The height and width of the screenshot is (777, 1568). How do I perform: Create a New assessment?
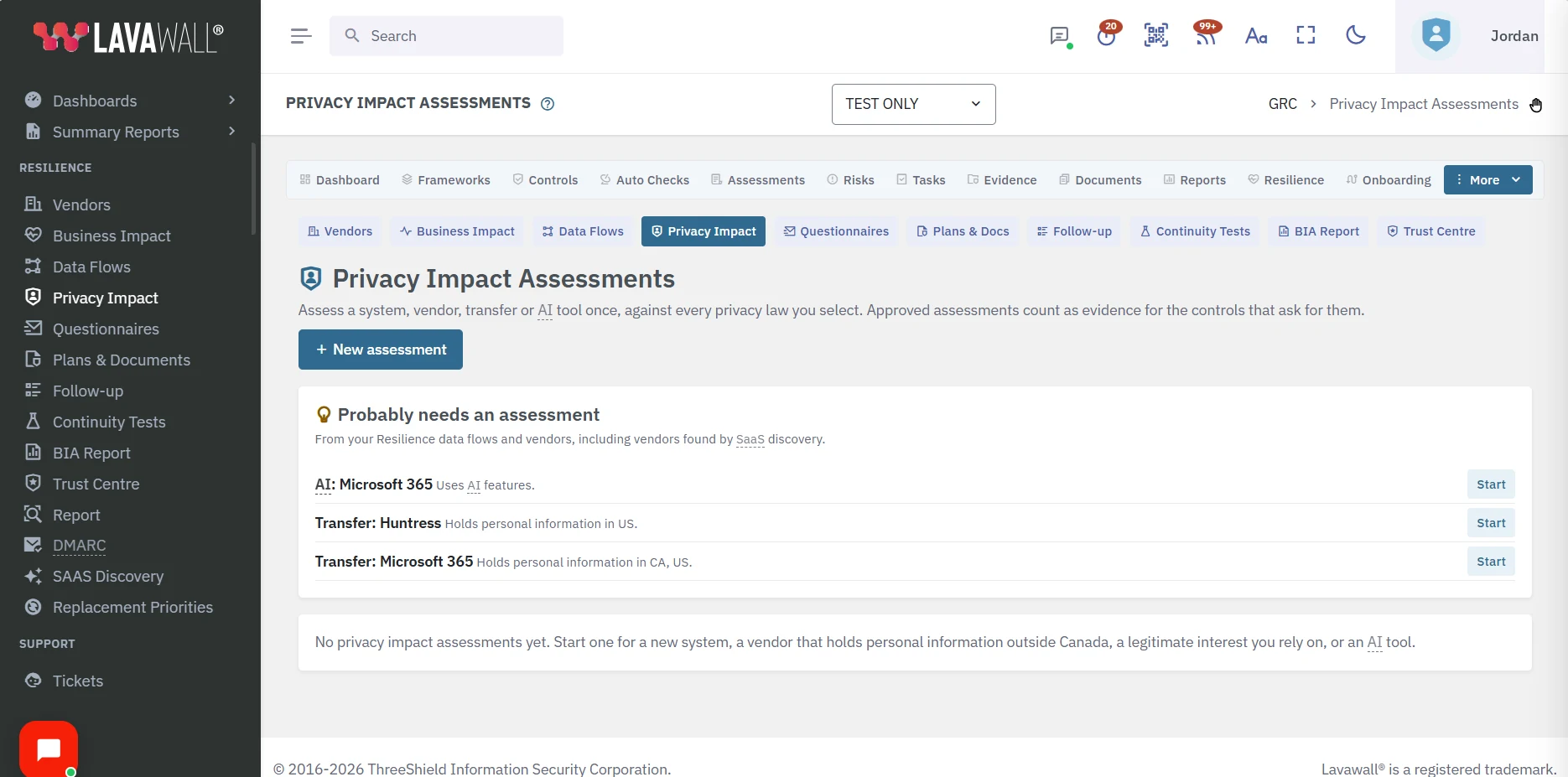pyautogui.click(x=381, y=350)
